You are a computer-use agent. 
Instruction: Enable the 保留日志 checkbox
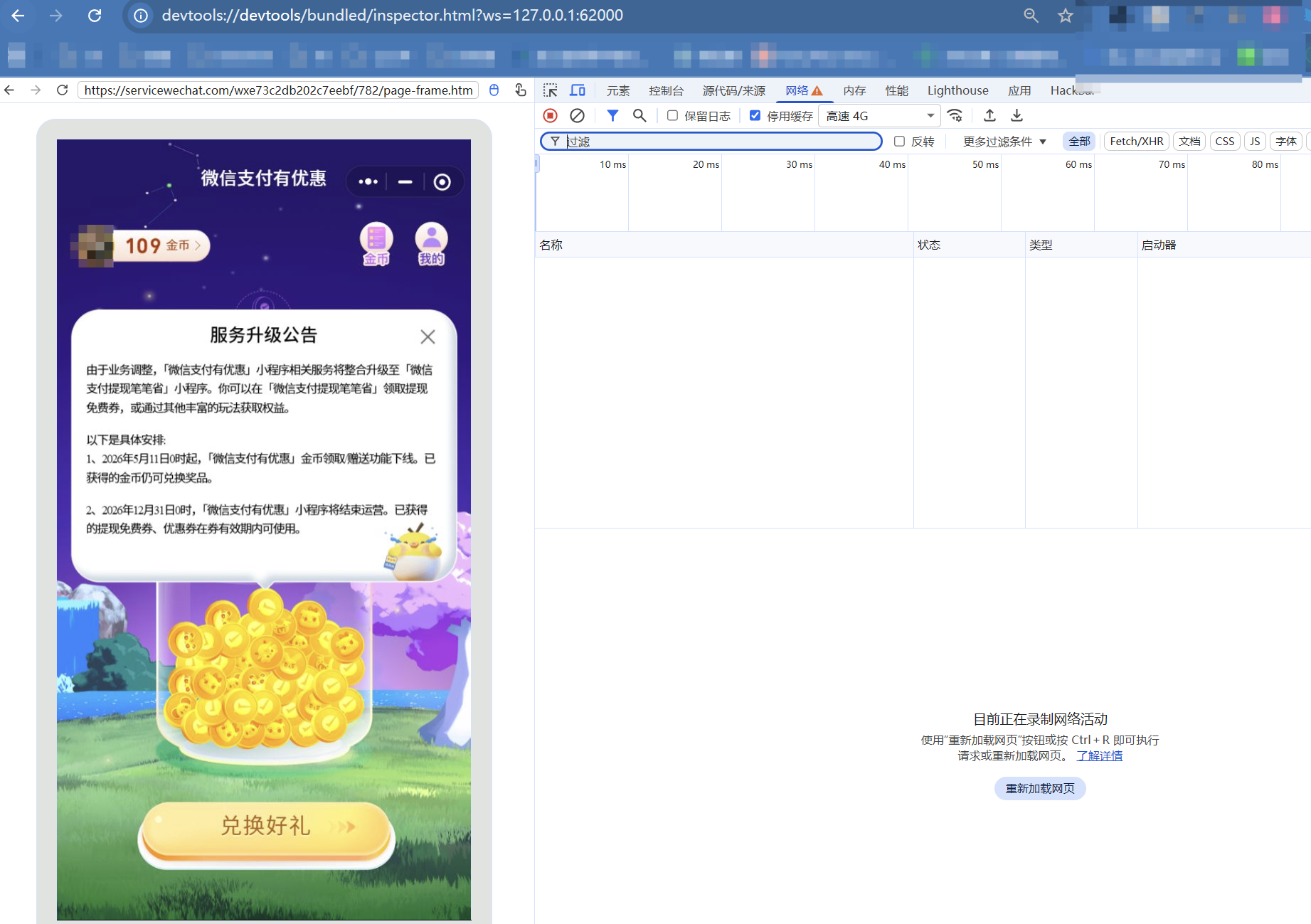[x=672, y=115]
